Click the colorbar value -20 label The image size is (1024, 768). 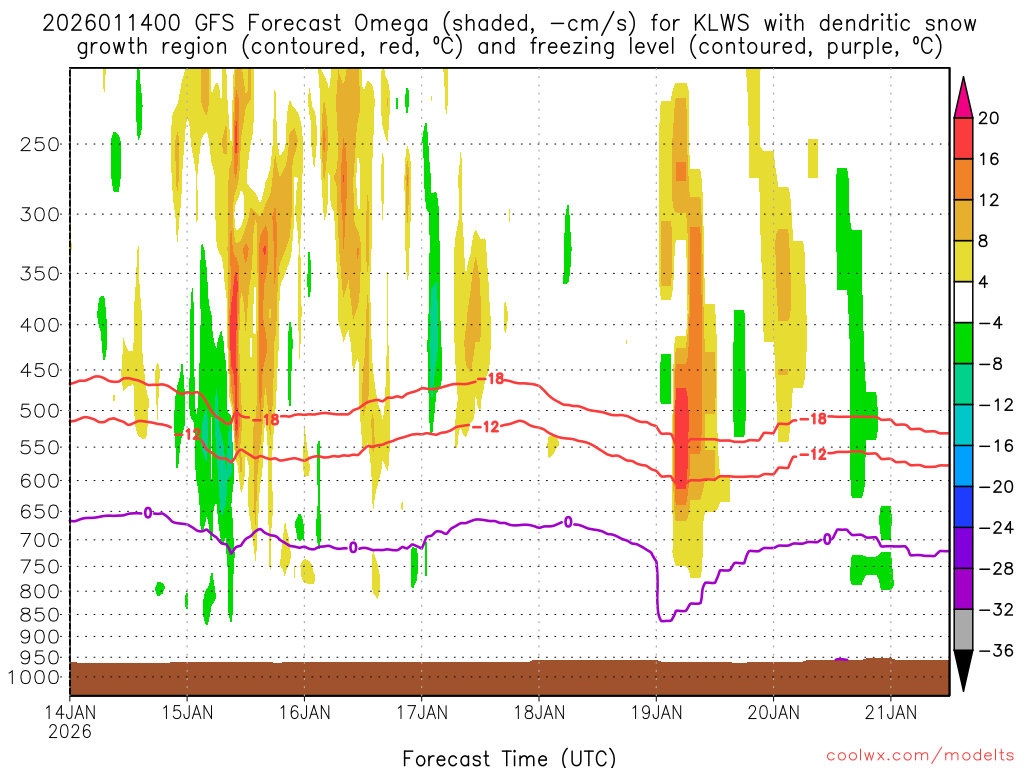coord(996,487)
